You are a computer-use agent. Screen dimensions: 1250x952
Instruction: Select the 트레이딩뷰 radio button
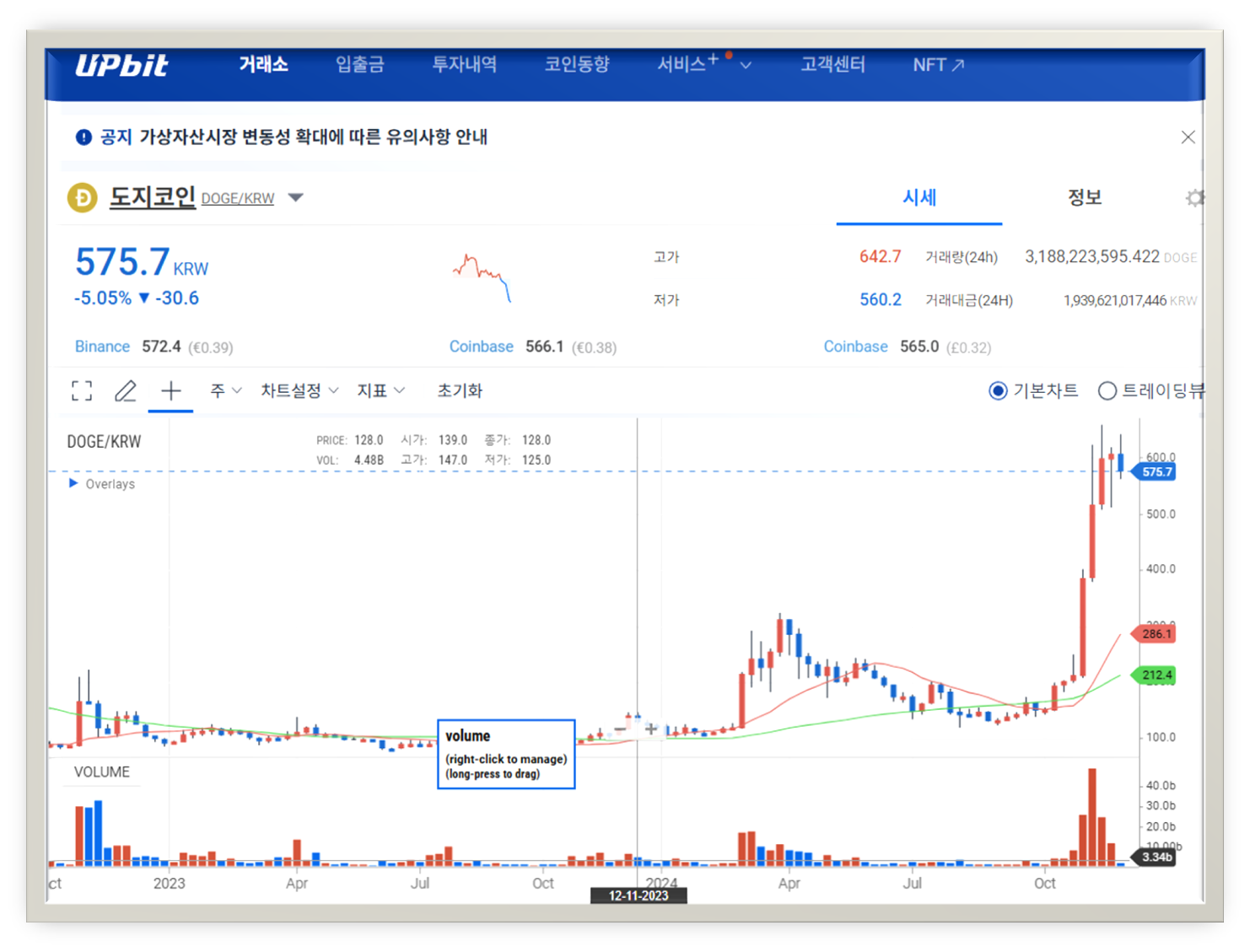click(x=1107, y=390)
